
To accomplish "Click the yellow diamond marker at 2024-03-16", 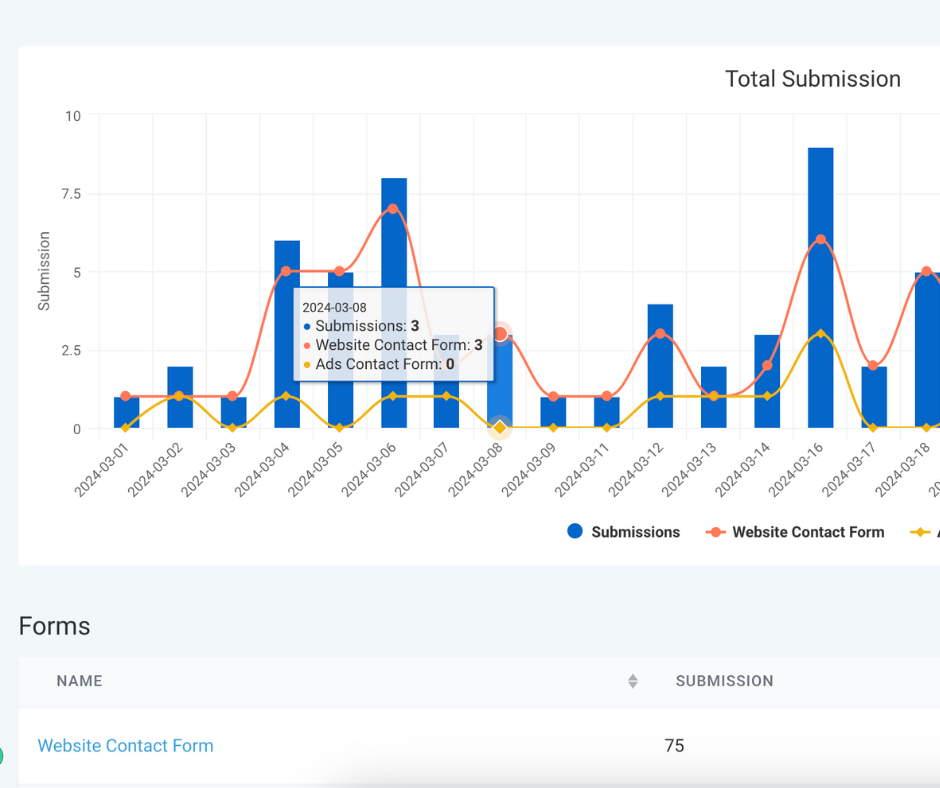I will [820, 333].
